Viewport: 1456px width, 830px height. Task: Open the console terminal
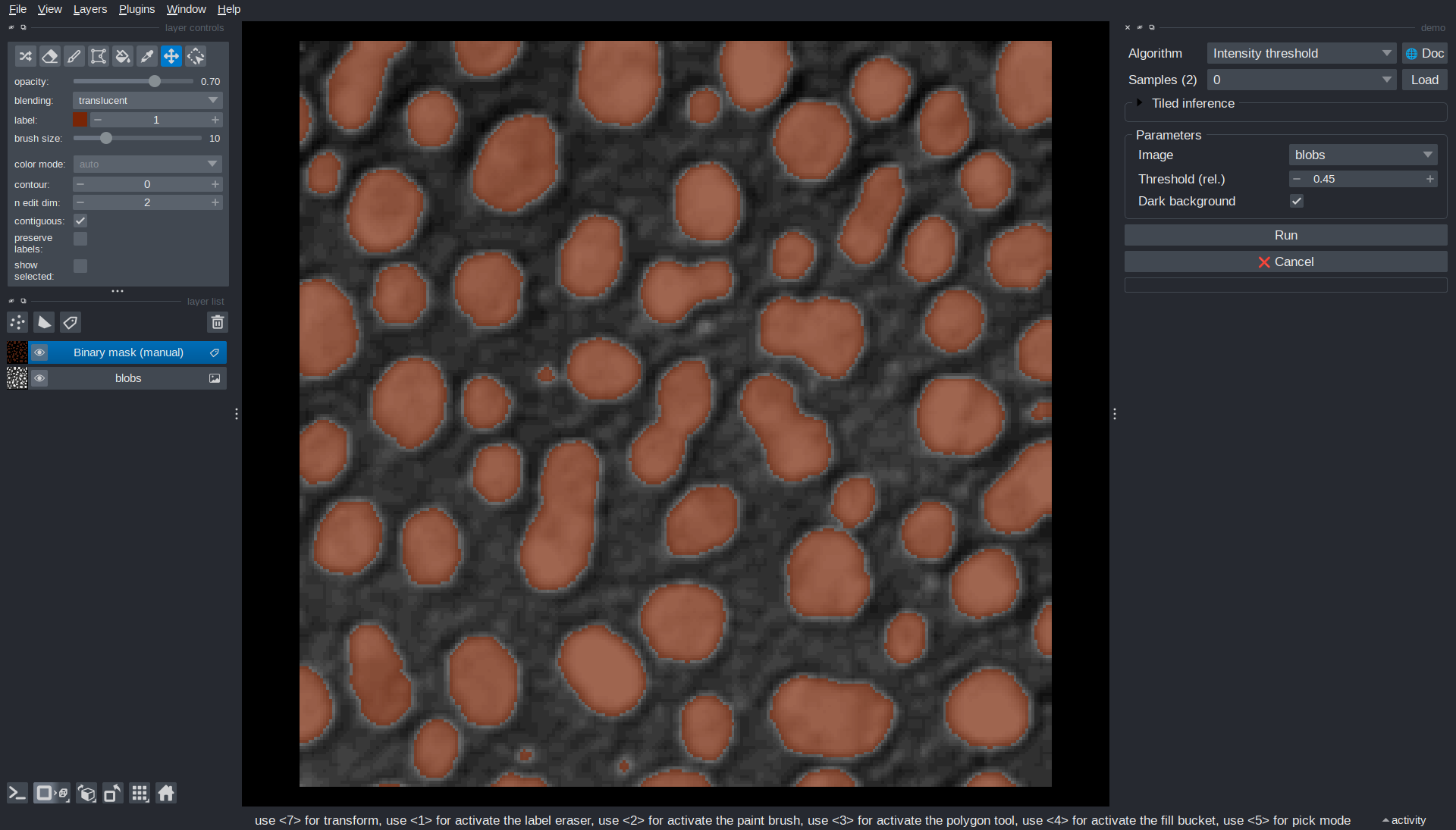click(x=17, y=794)
